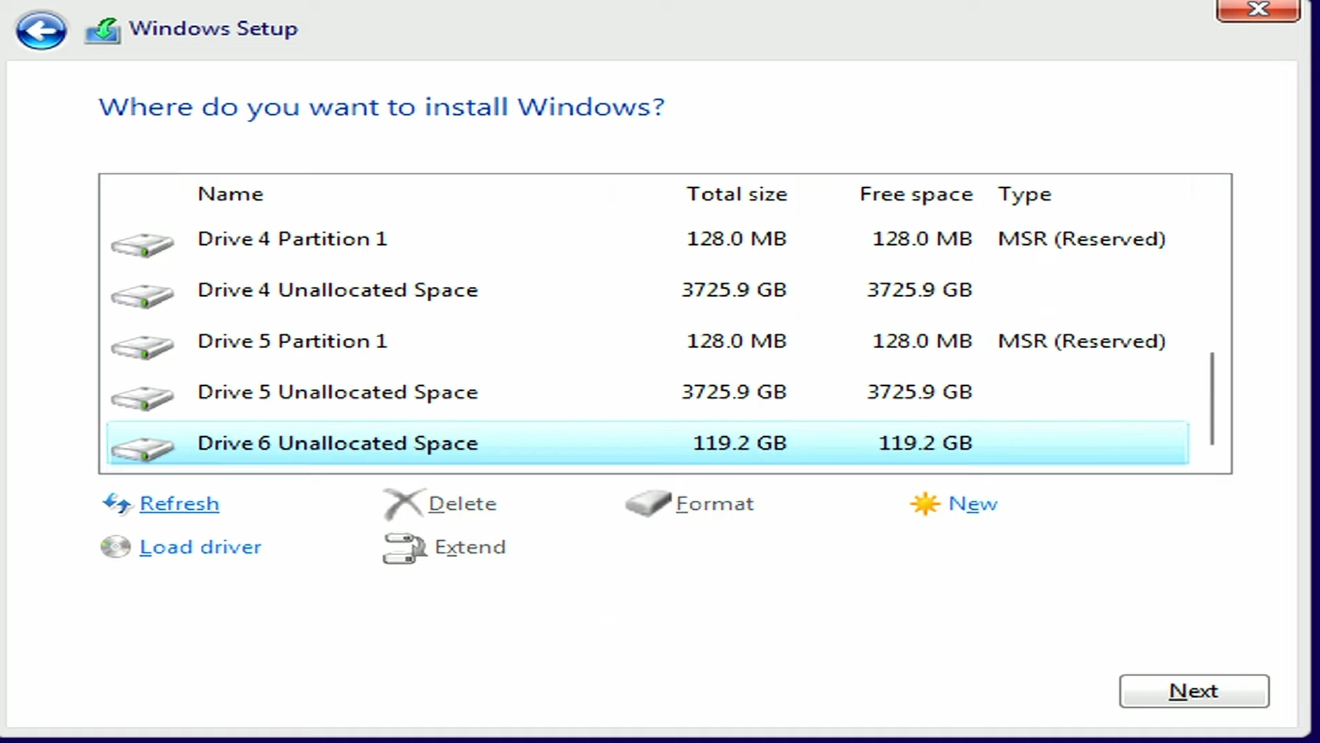Click the Name column header
This screenshot has height=743, width=1320.
point(230,193)
